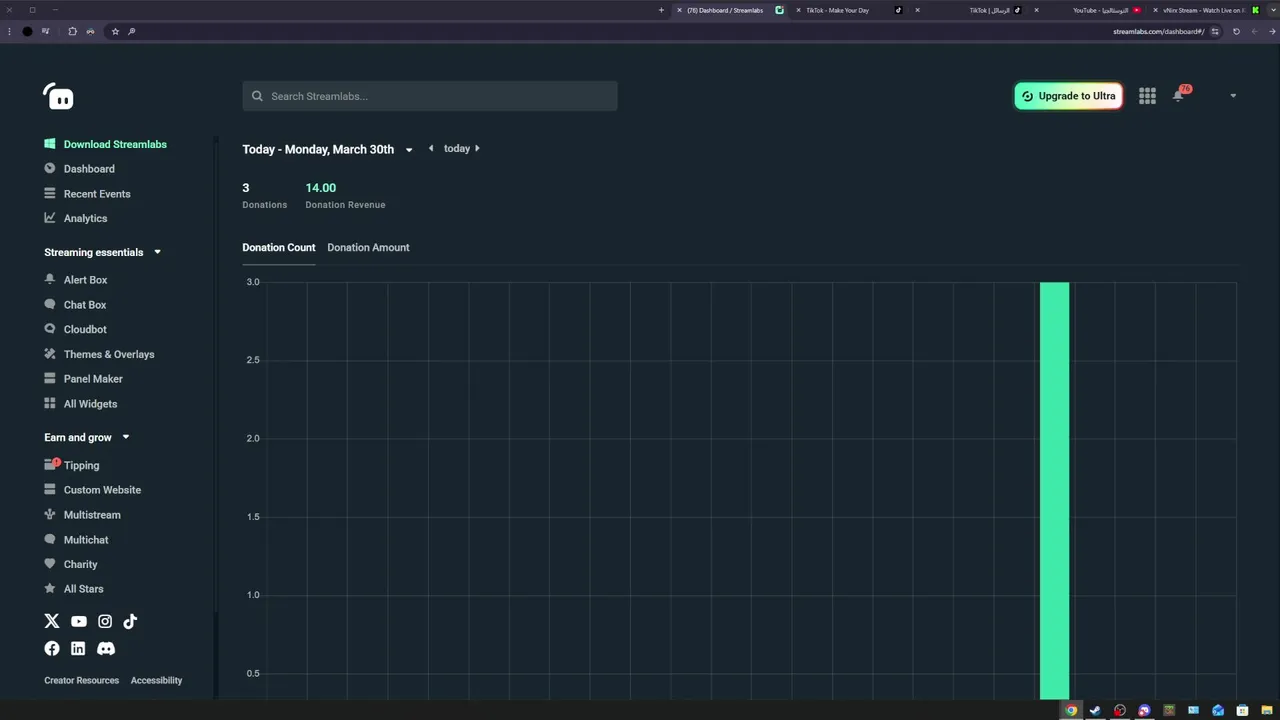Open Steam from the taskbar

(x=1095, y=710)
